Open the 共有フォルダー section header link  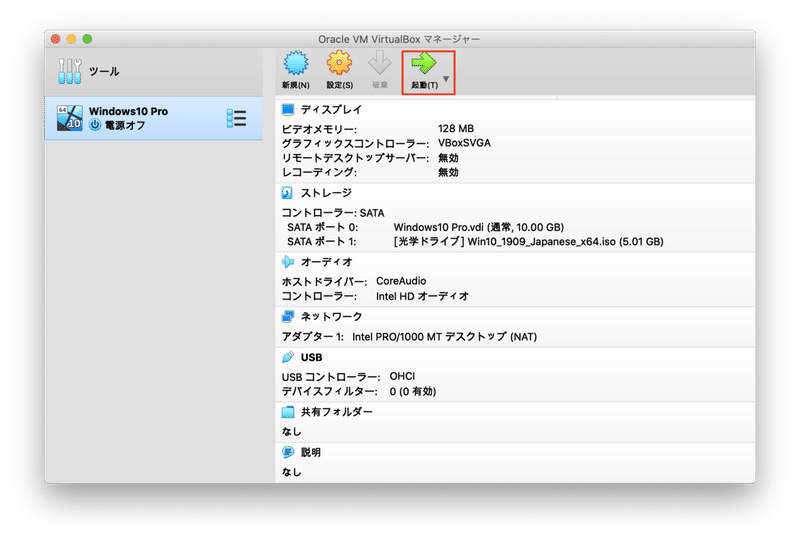pos(337,412)
